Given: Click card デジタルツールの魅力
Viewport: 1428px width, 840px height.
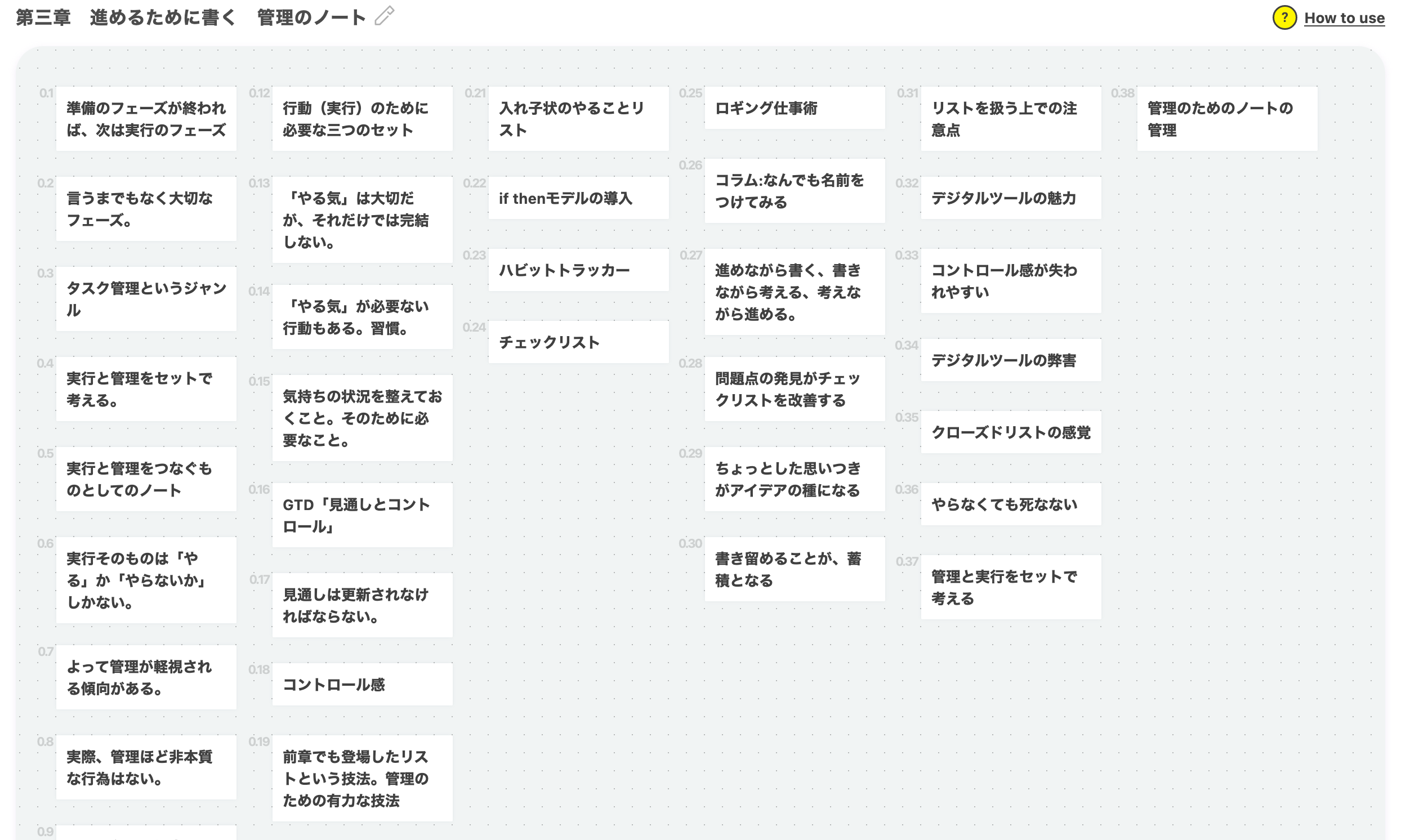Looking at the screenshot, I should pyautogui.click(x=1010, y=198).
